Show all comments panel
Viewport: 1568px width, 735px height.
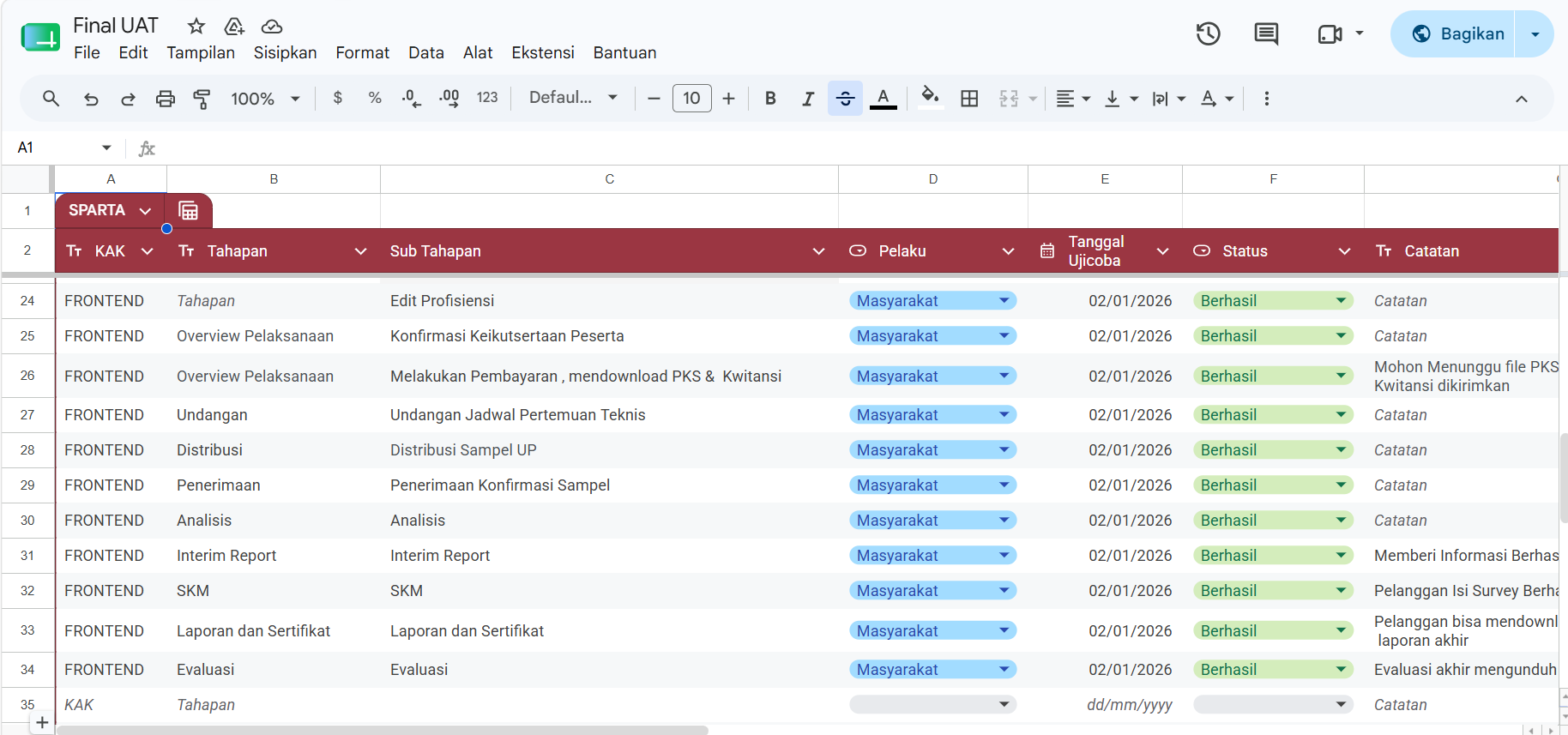tap(1266, 34)
